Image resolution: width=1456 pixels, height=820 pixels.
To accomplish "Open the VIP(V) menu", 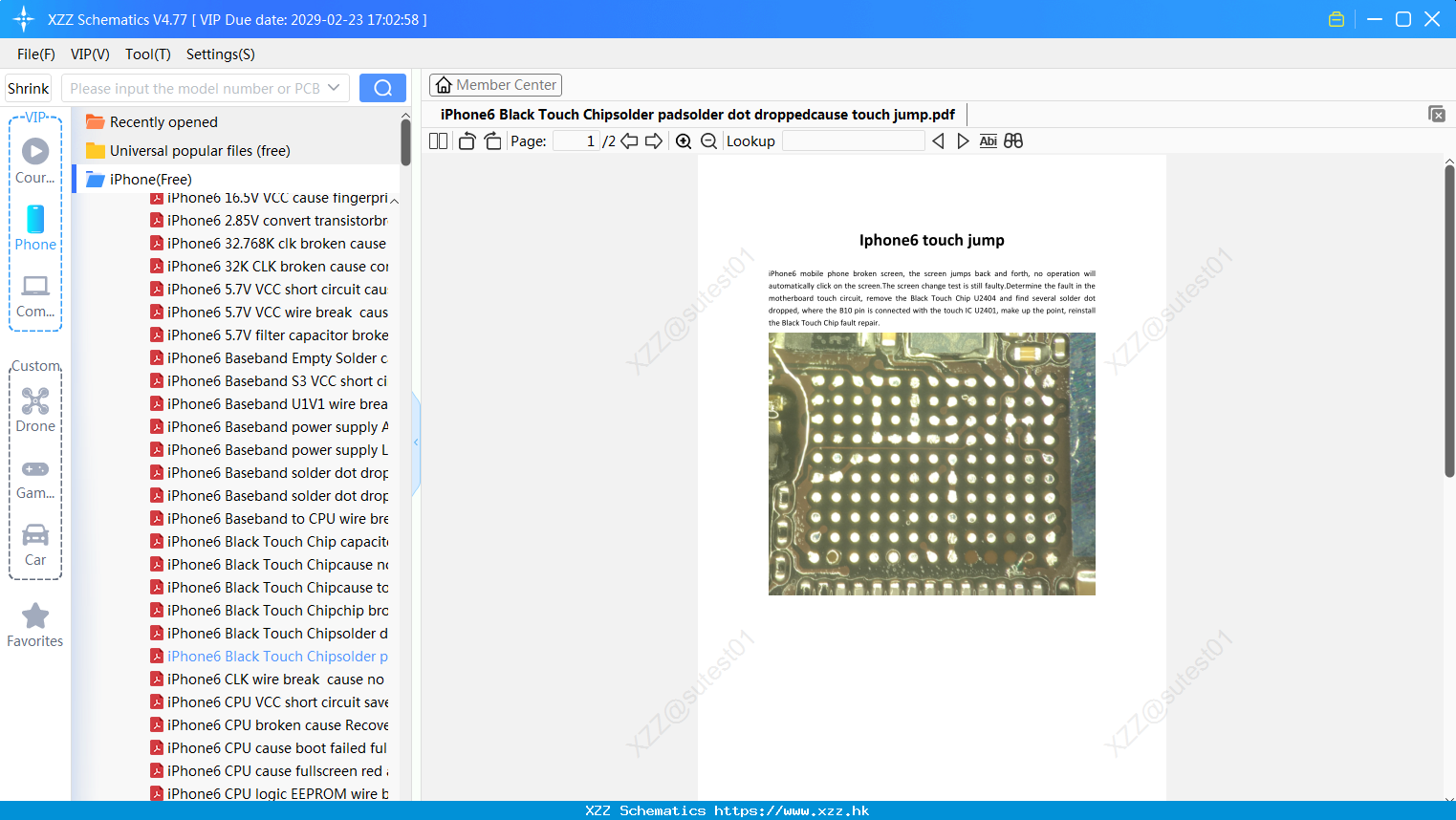I will pos(90,54).
